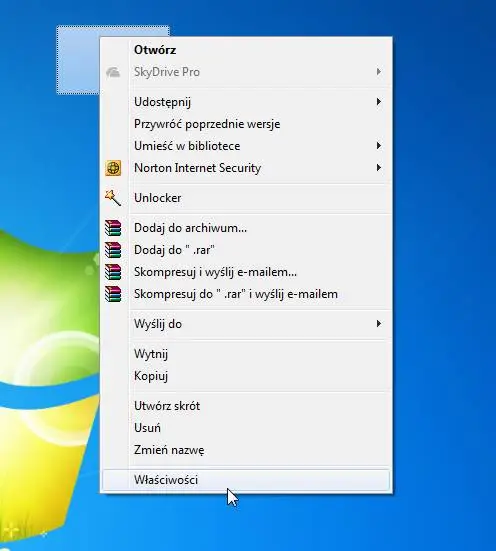Select Kopiuj to copy the item
This screenshot has height=551, width=496.
click(x=246, y=376)
